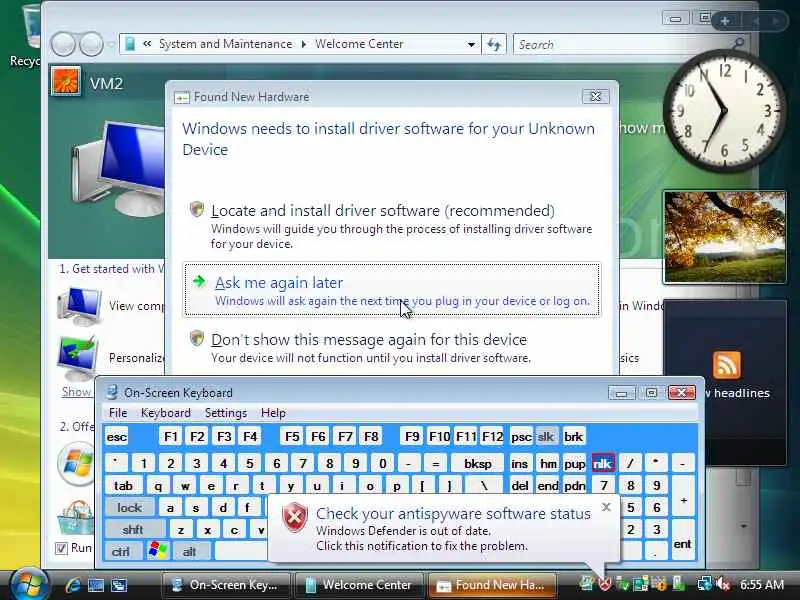Click the F1 key
Viewport: 800px width, 600px height.
point(170,437)
